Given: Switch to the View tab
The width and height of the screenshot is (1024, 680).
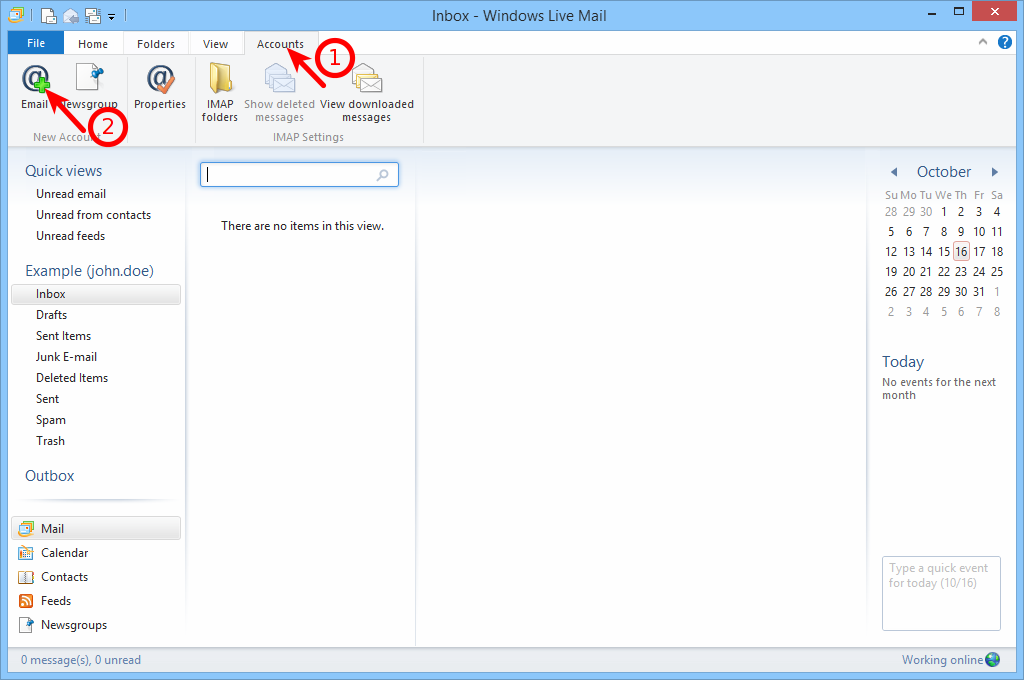Looking at the screenshot, I should point(215,44).
